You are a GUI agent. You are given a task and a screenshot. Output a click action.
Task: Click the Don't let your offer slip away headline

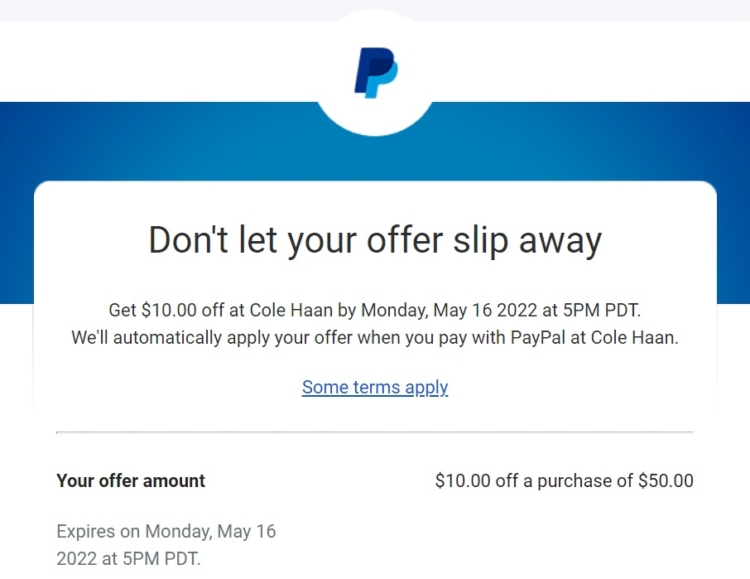[x=375, y=240]
